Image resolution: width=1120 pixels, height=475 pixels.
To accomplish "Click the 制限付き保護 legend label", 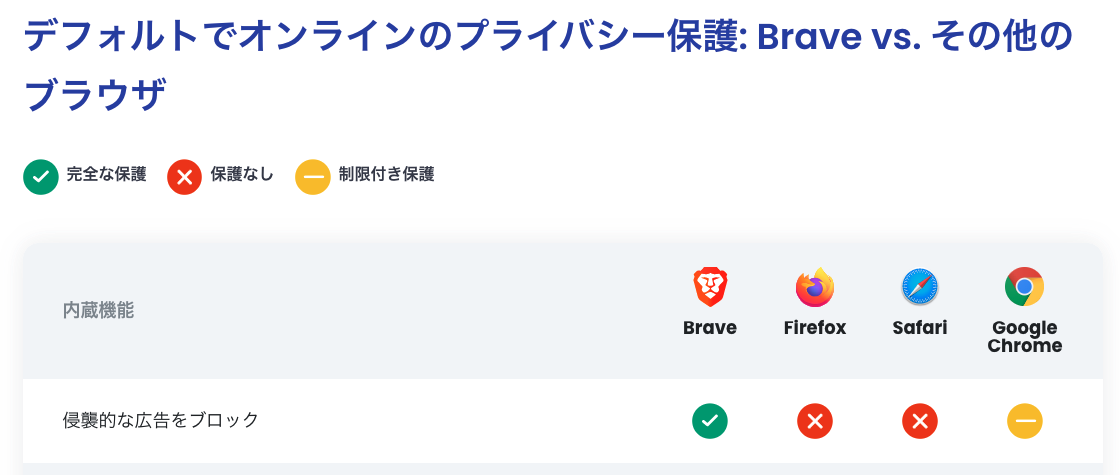I will (386, 175).
